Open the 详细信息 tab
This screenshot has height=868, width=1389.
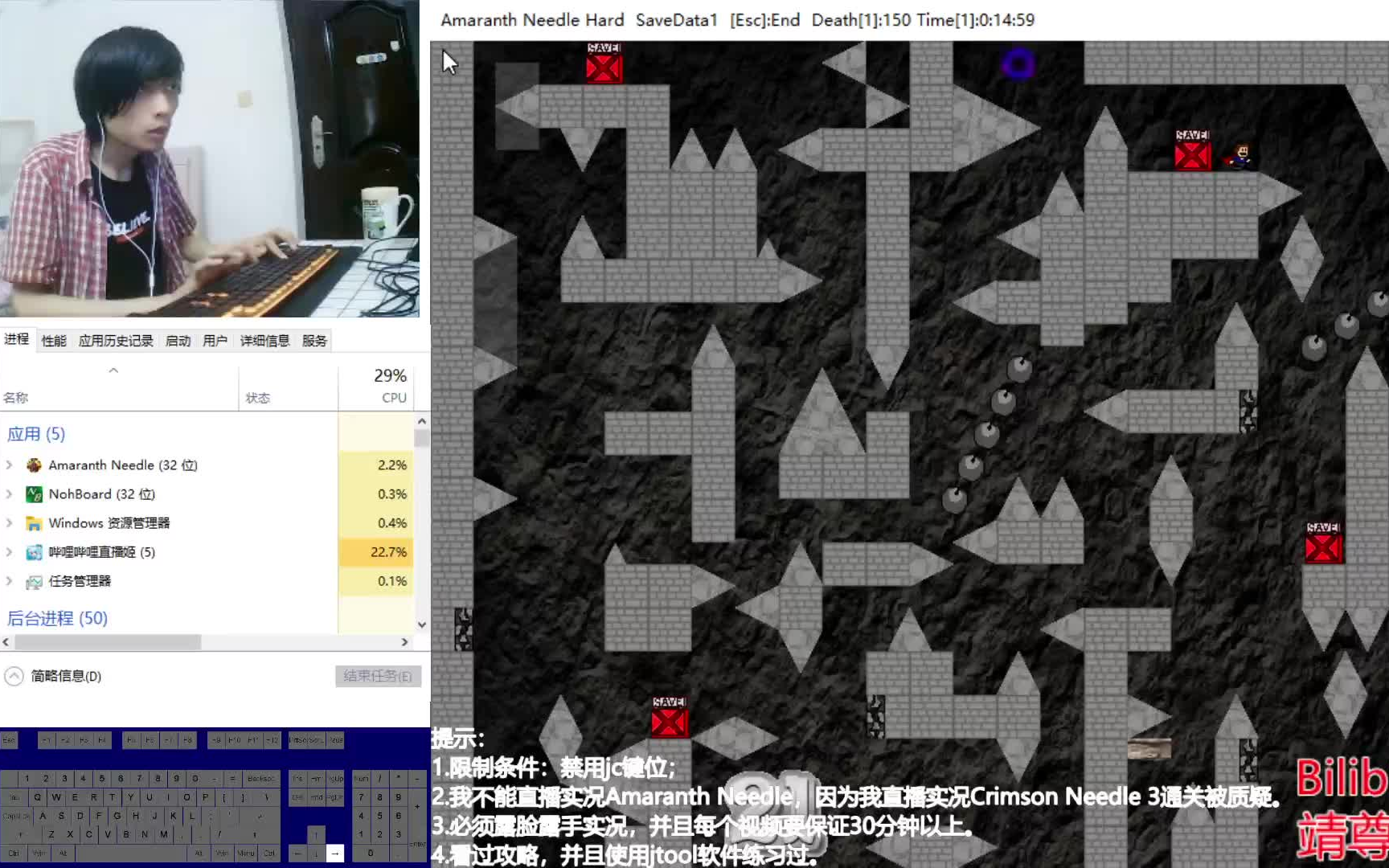pyautogui.click(x=264, y=341)
